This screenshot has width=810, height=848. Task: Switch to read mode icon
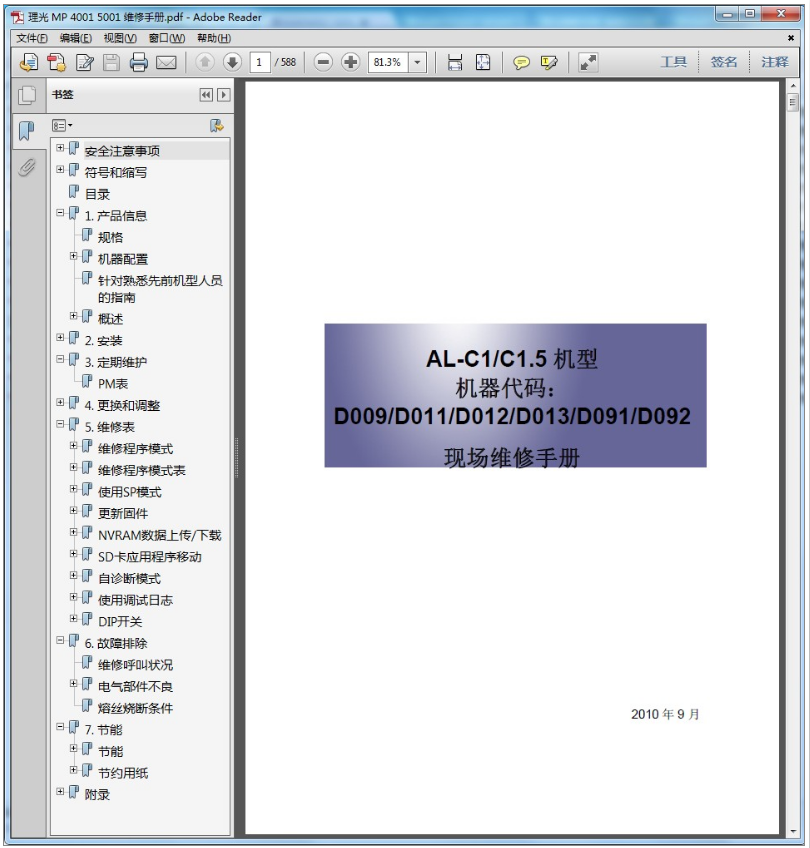click(x=588, y=62)
